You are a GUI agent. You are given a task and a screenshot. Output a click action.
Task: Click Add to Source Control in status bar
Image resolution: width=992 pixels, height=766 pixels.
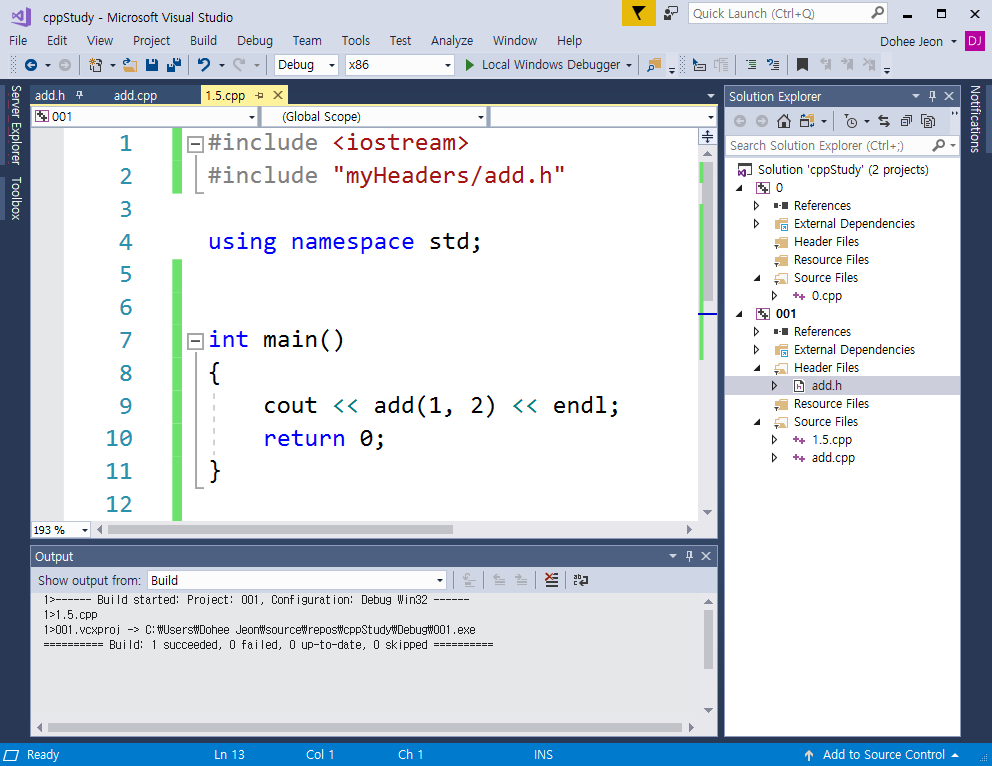click(882, 755)
